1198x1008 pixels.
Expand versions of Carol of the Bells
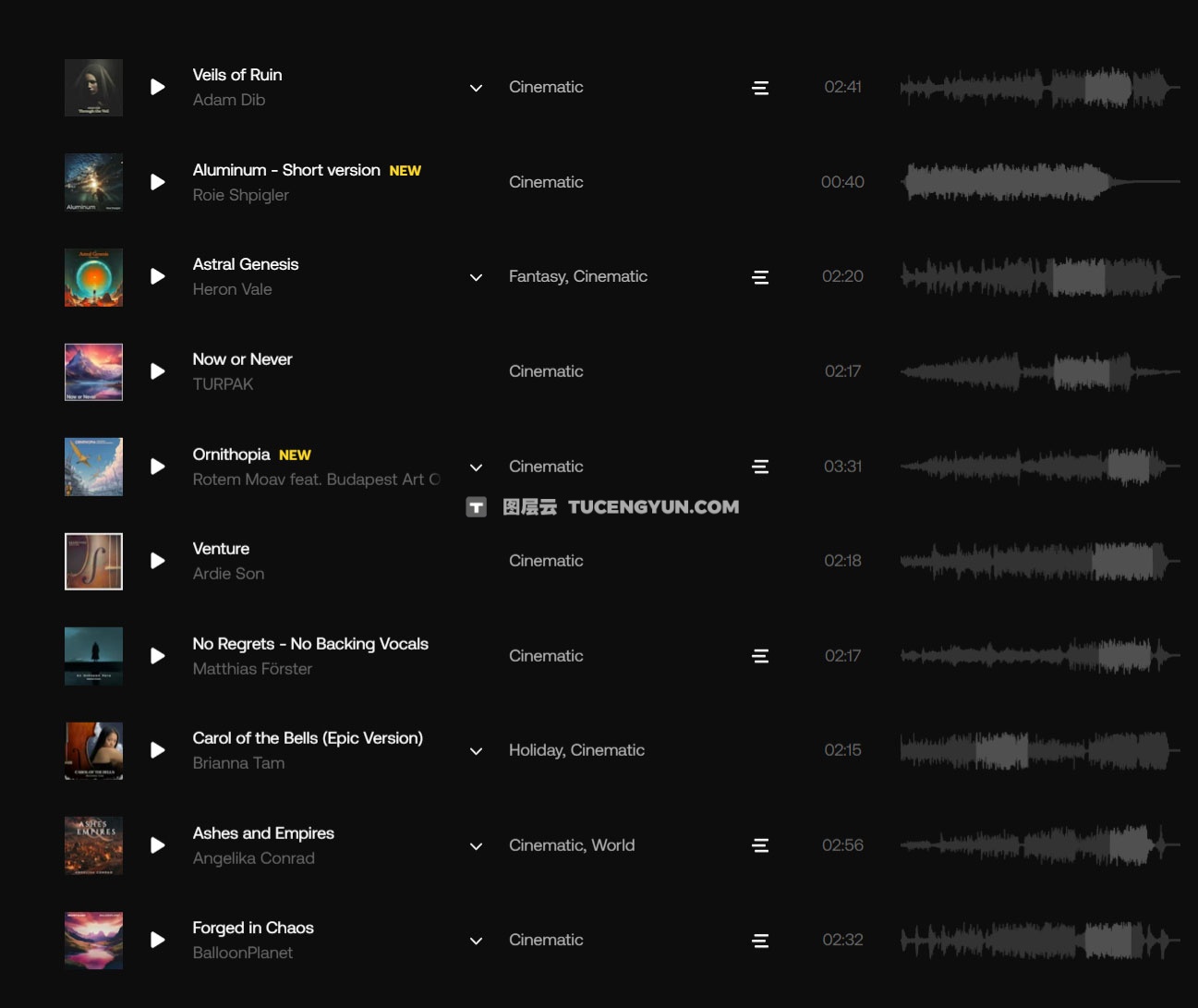coord(476,751)
